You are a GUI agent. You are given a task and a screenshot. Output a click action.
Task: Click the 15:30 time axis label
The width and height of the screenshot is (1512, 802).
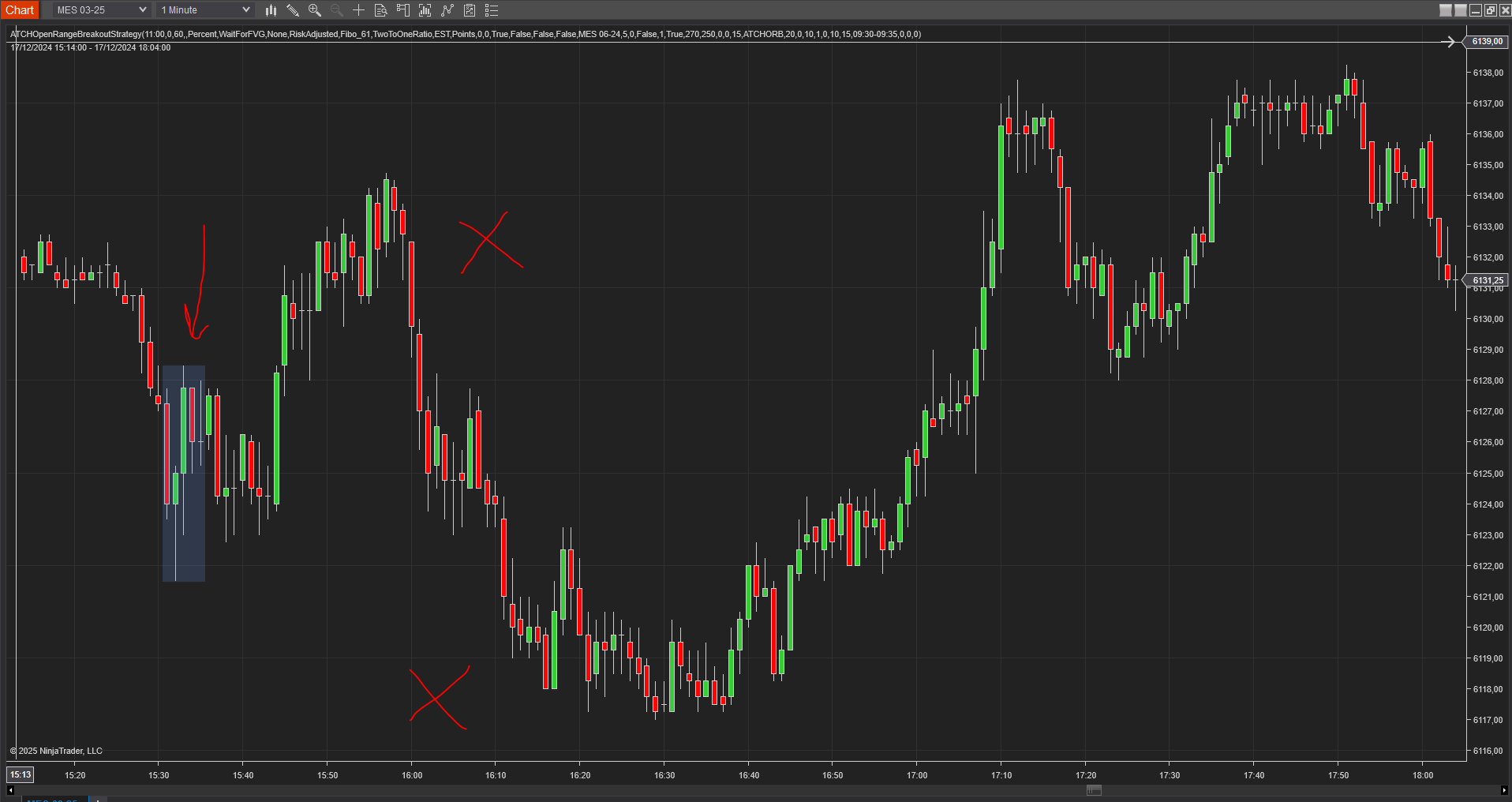coord(159,775)
